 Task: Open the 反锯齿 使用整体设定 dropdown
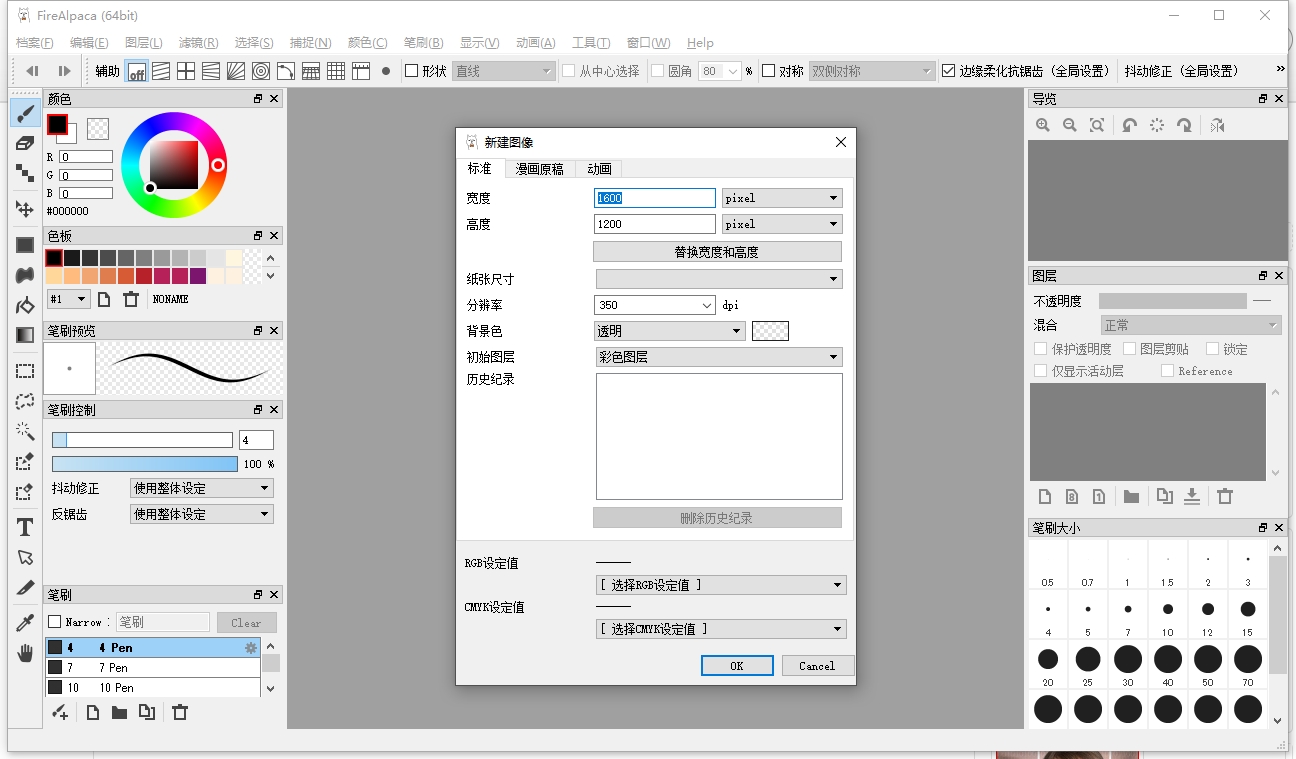(202, 514)
